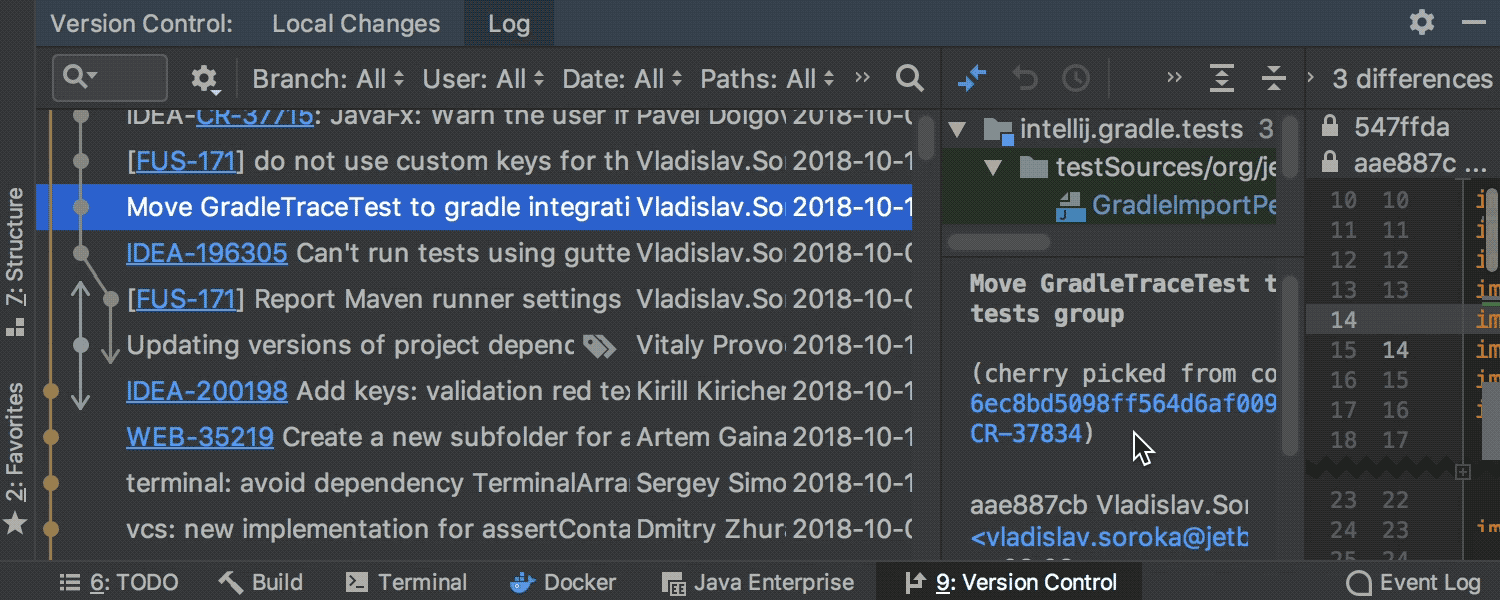The width and height of the screenshot is (1500, 600).
Task: Click the tag icon on Updating versions commit
Action: [600, 346]
